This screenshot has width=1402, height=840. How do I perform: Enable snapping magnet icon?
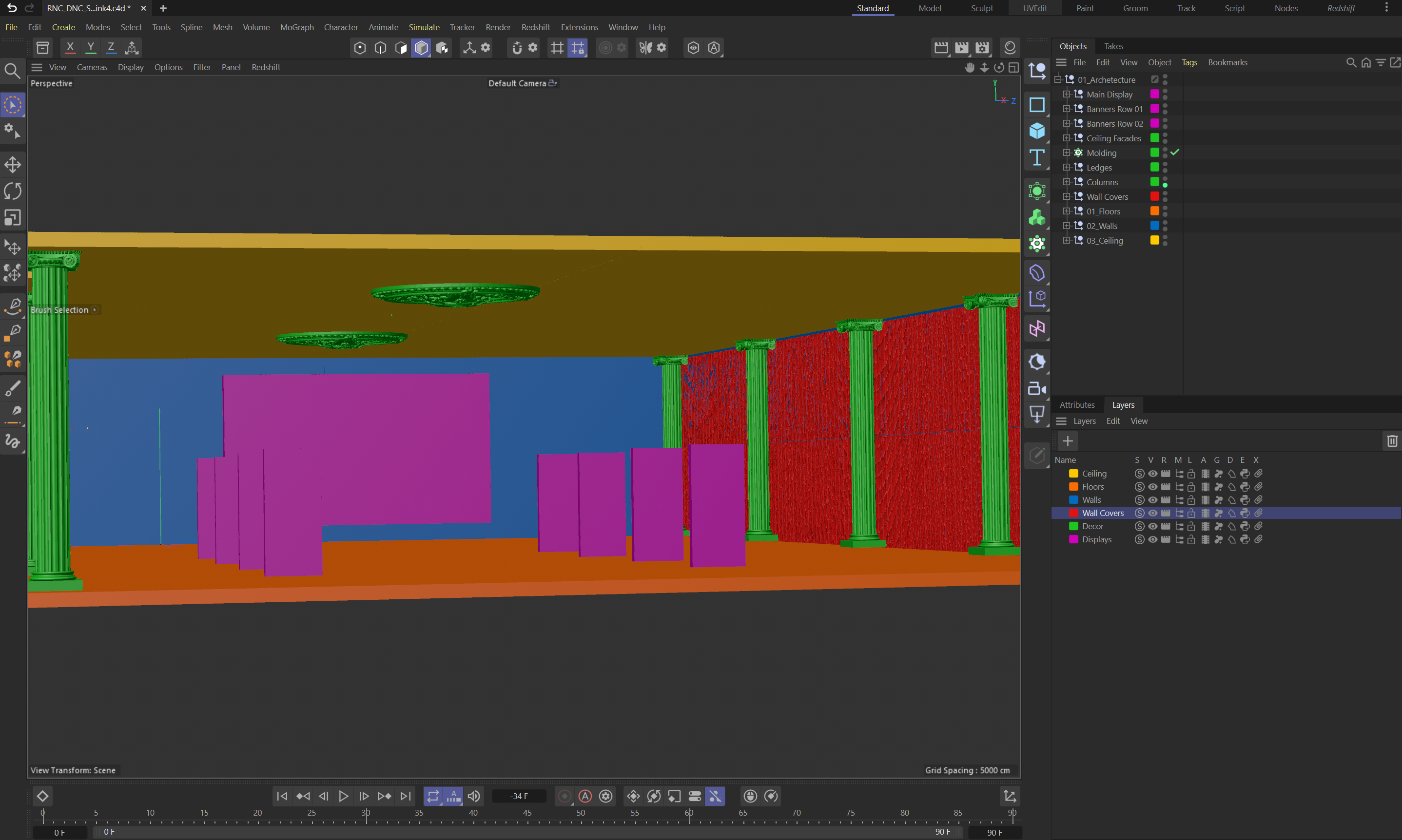[517, 48]
